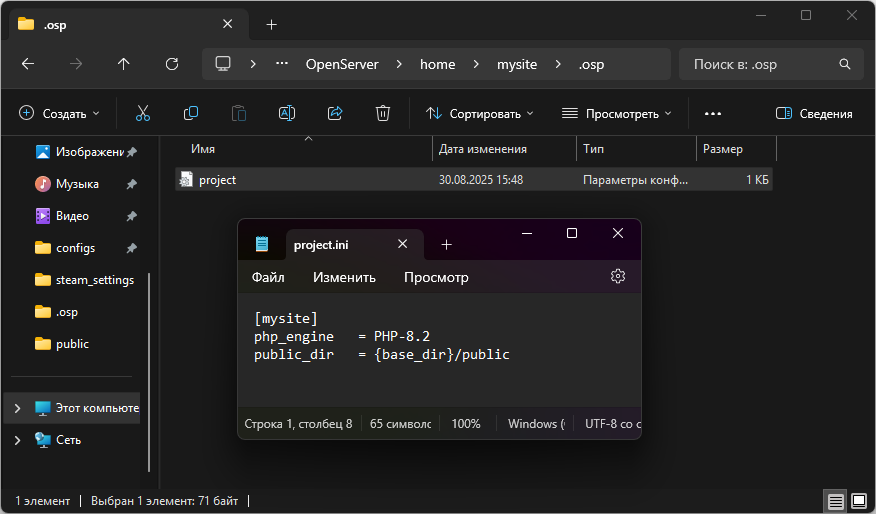Switch to large thumbnails view in status bar
The image size is (876, 514).
click(x=857, y=500)
